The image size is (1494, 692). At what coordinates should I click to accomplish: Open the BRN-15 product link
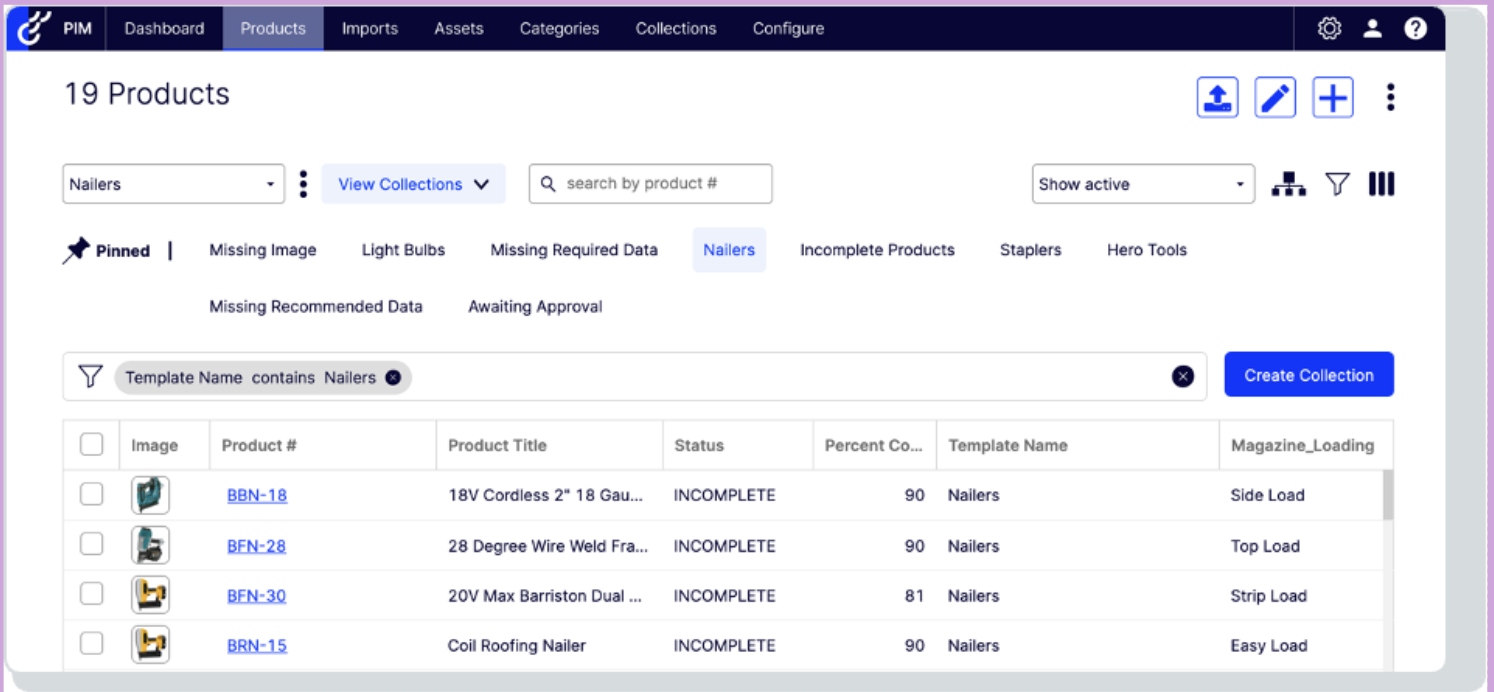point(256,645)
